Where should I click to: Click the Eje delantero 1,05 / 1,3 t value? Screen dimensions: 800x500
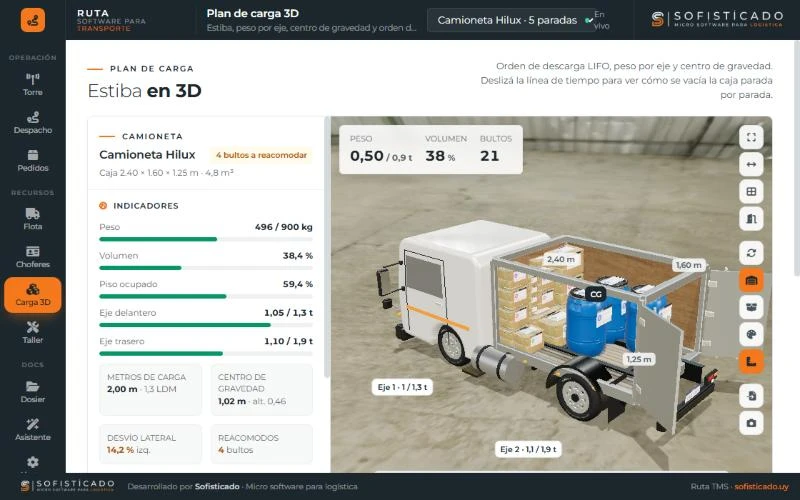tap(288, 313)
